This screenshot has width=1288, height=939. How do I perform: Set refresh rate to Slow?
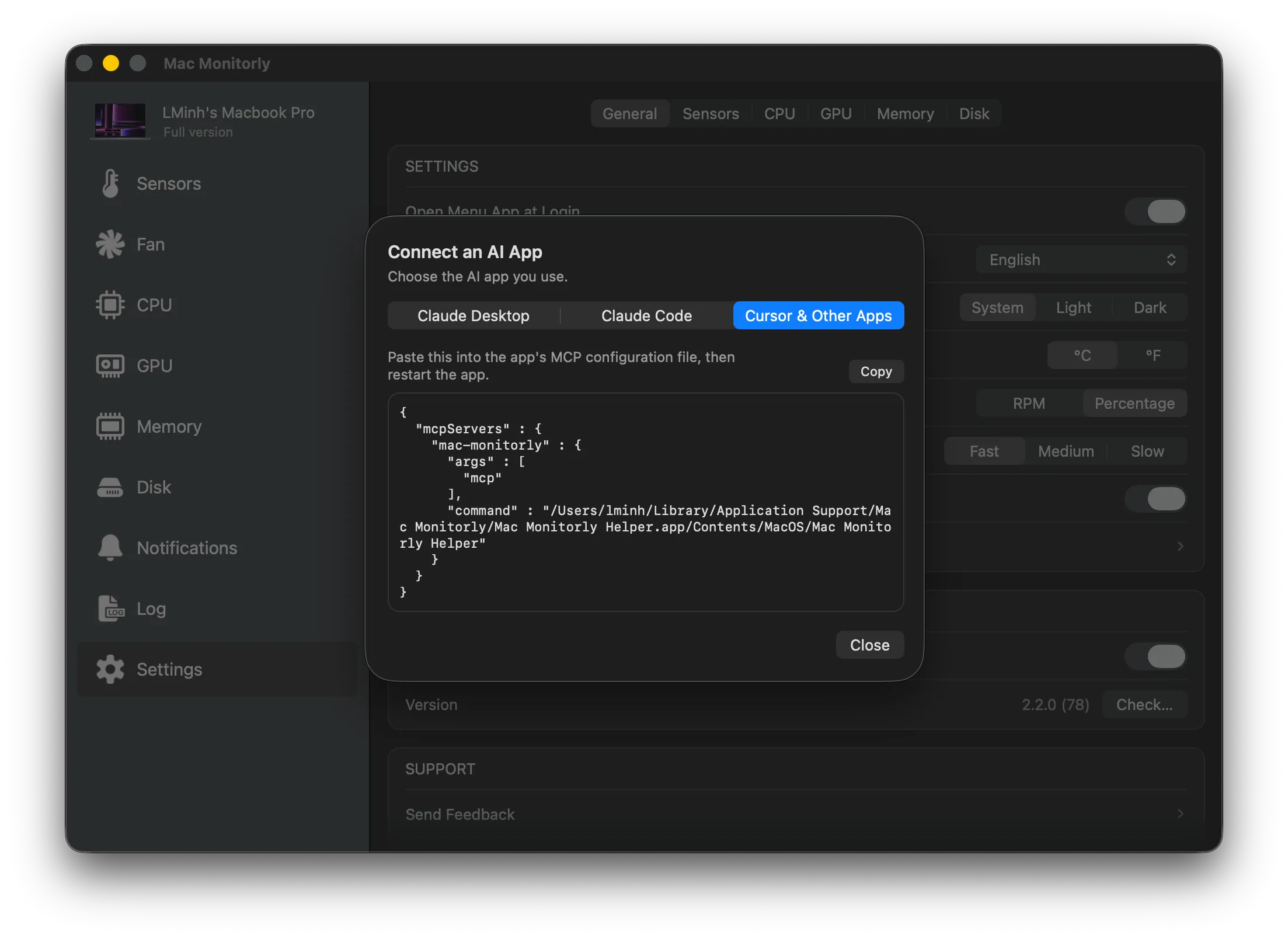pos(1147,451)
